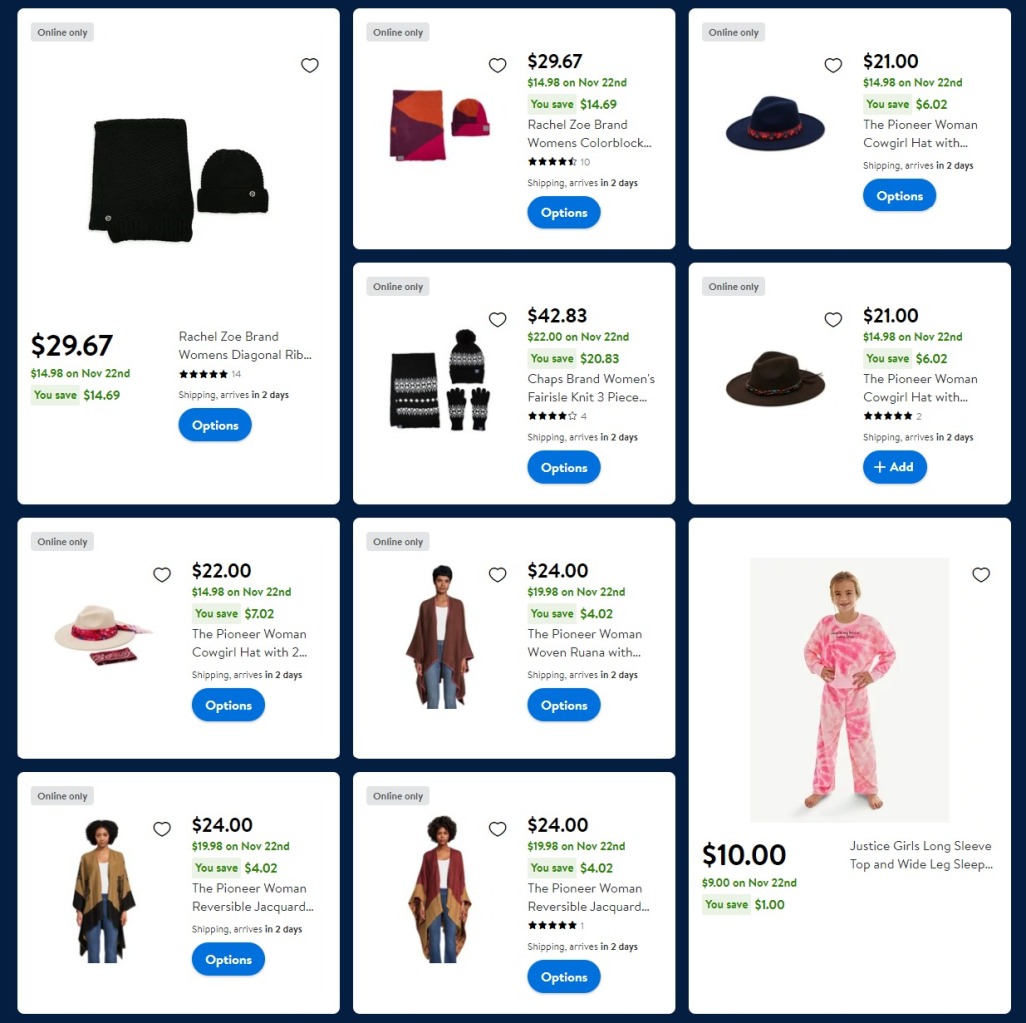Favorite the Justice Girls pink sleep set

[981, 574]
